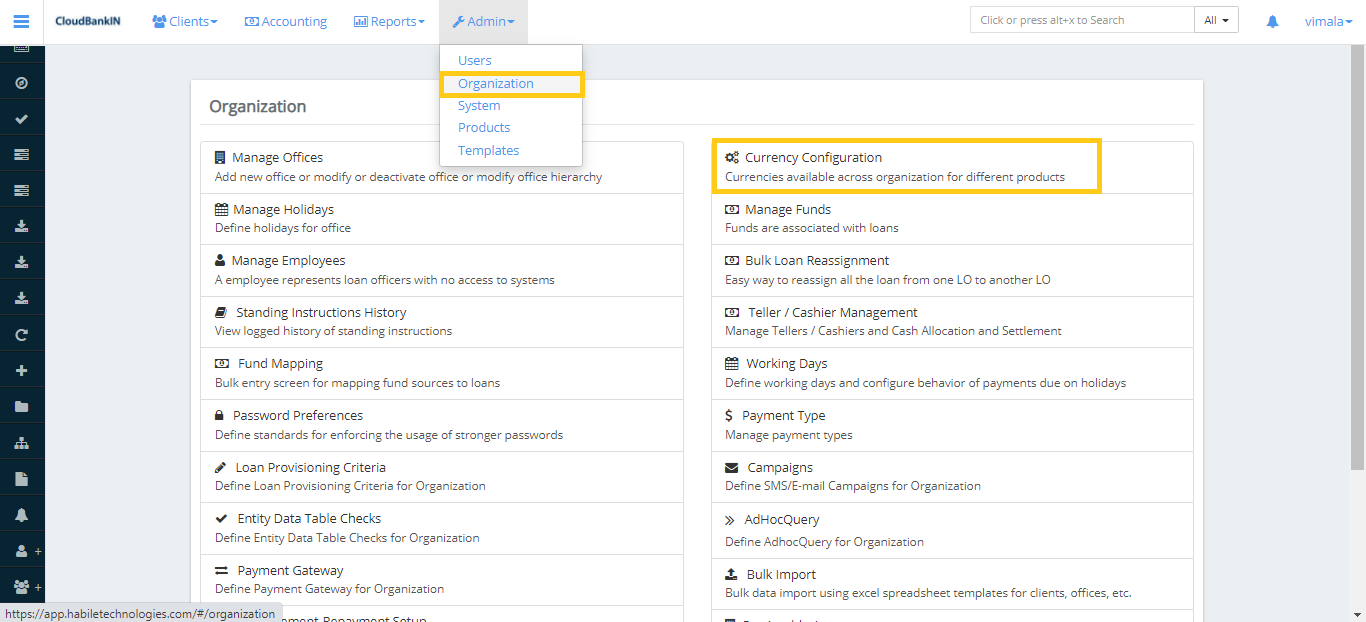
Task: Click the search input field
Action: pyautogui.click(x=1081, y=20)
